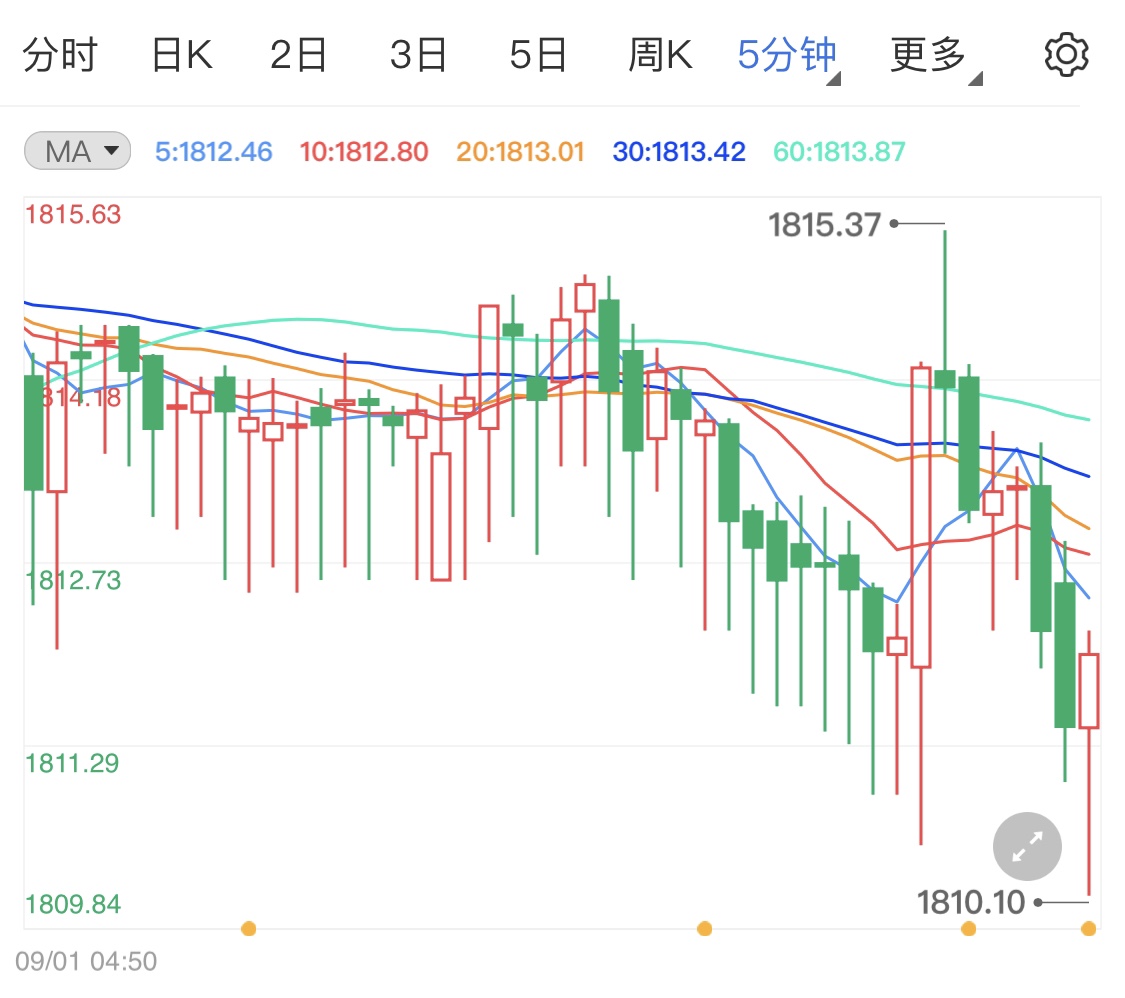Click the first orange event dot on timeline

pyautogui.click(x=248, y=928)
